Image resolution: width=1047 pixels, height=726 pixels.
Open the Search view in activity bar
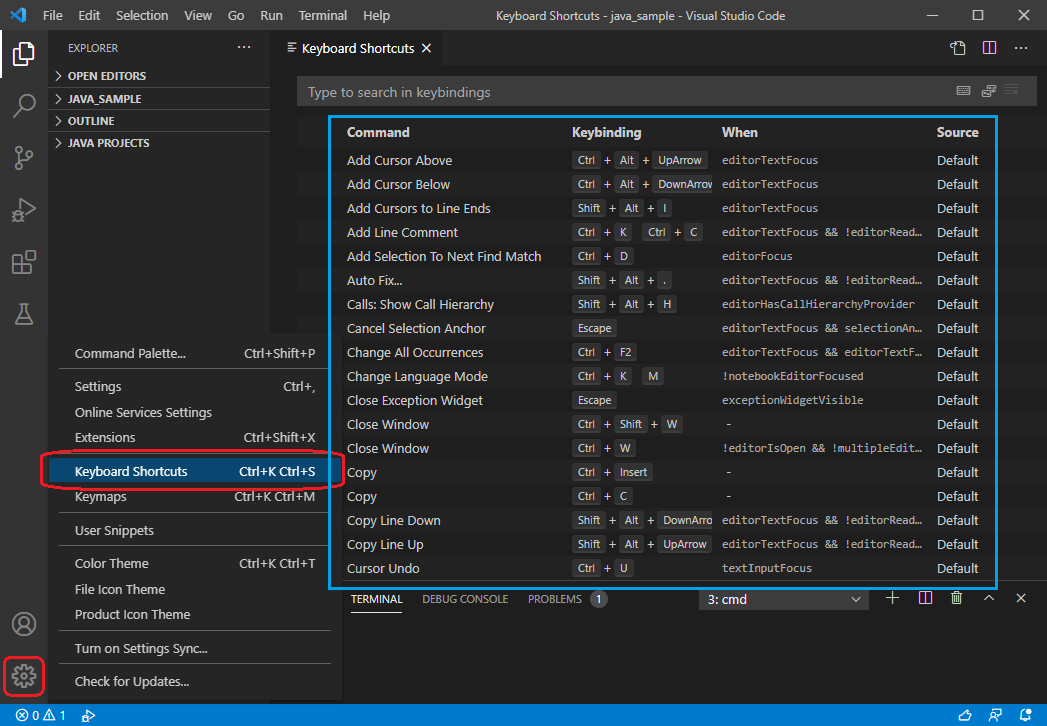24,106
